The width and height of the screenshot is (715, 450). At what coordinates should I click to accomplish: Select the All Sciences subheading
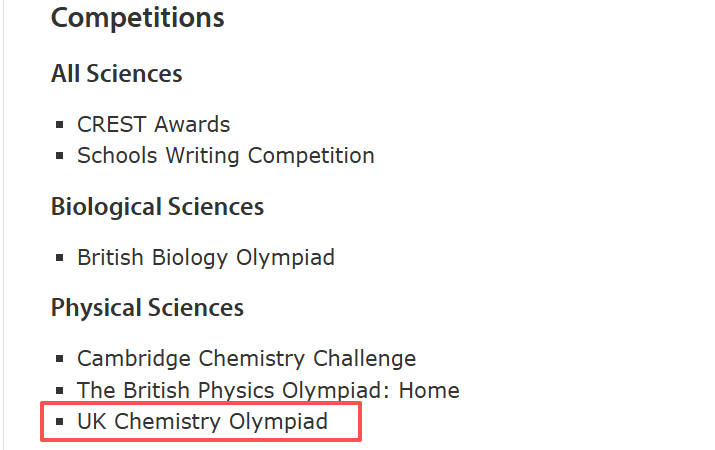point(116,74)
